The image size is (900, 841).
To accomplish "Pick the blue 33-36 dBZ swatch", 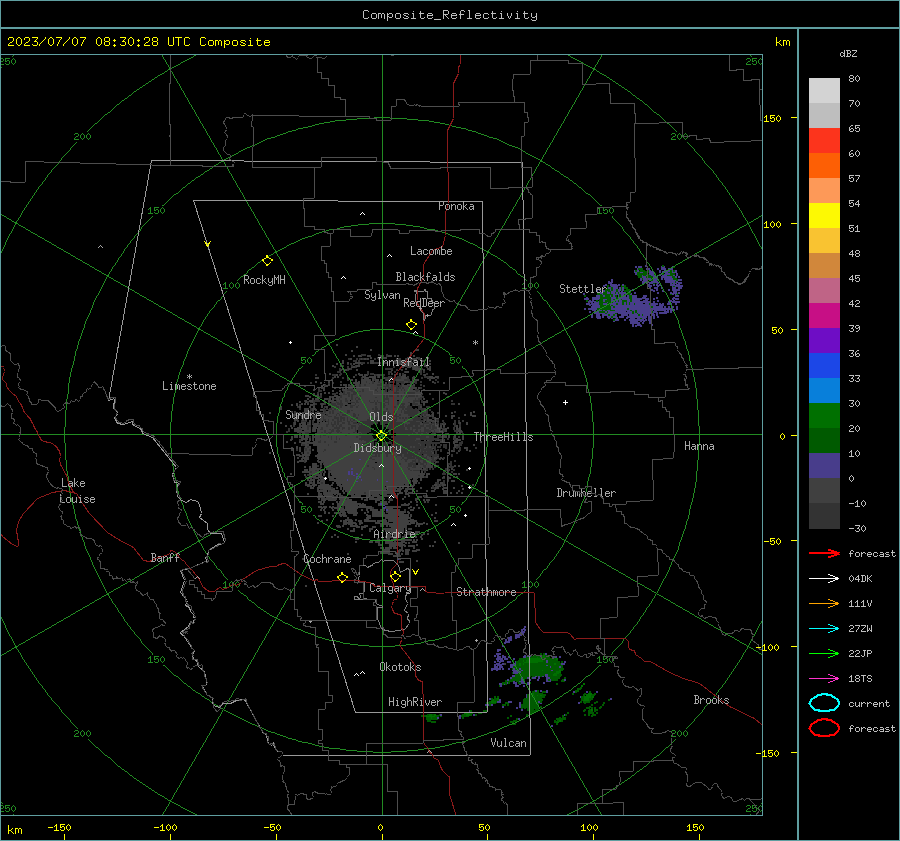I will click(x=824, y=366).
